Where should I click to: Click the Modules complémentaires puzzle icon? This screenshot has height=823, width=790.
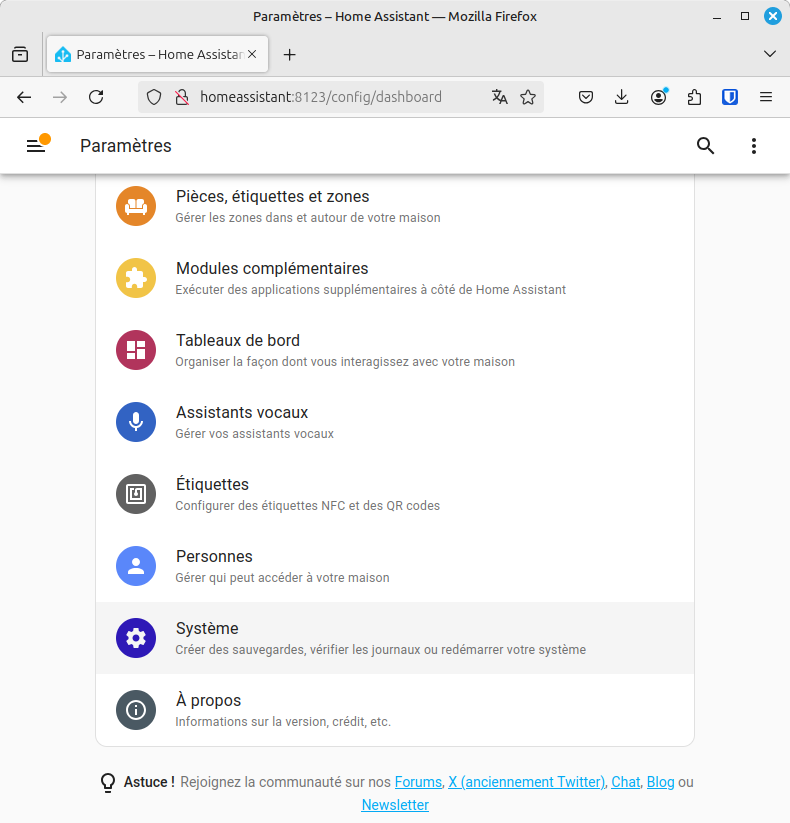pos(136,278)
